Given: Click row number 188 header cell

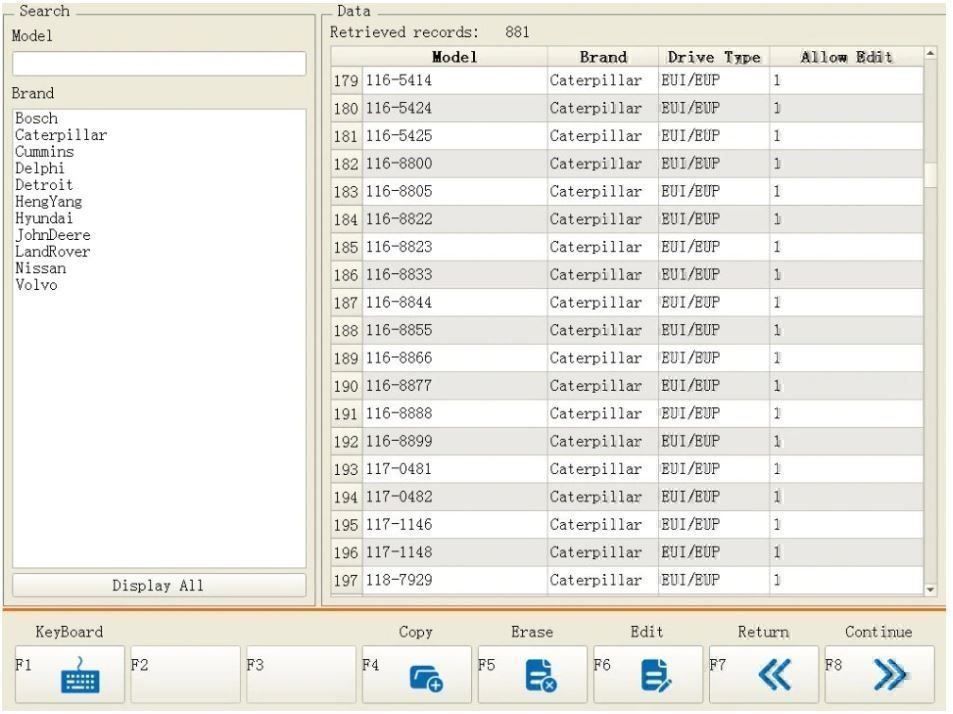Looking at the screenshot, I should (x=346, y=330).
